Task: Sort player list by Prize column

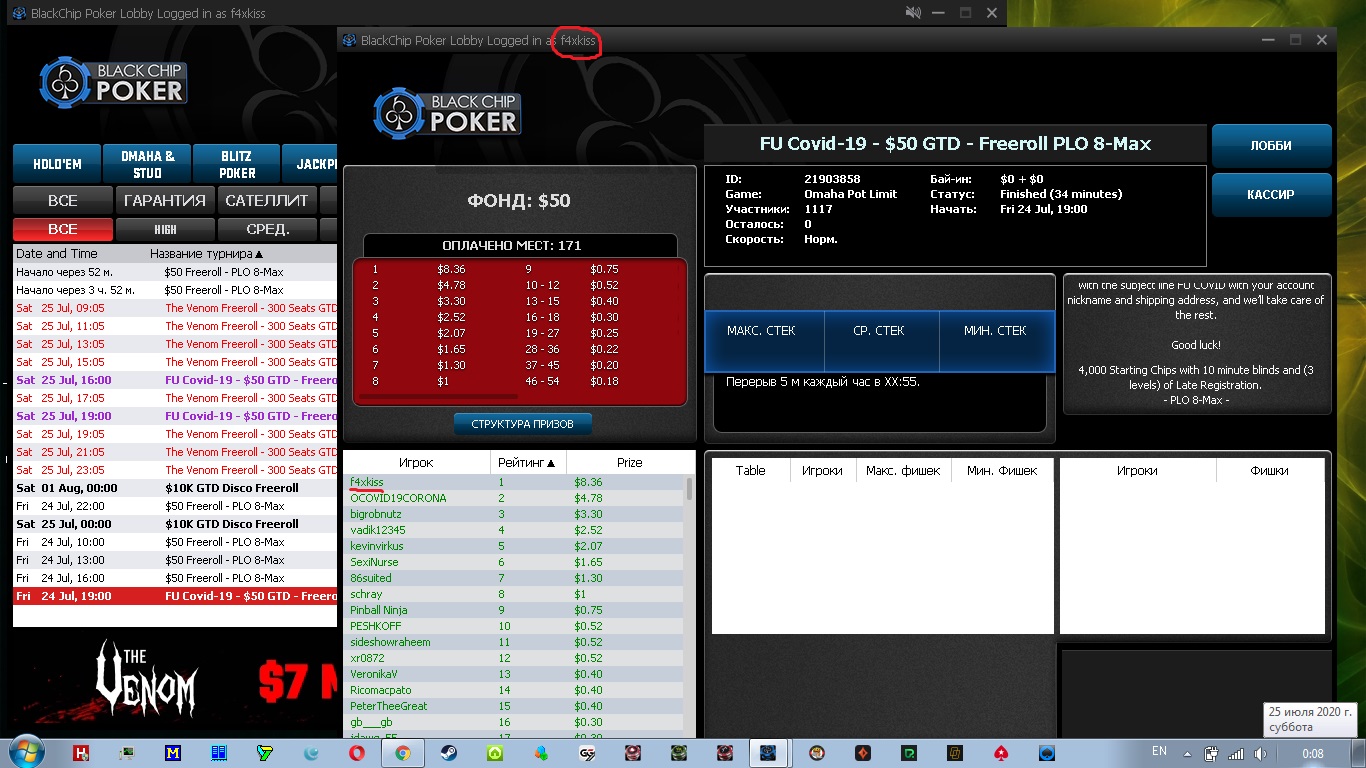Action: [x=630, y=463]
